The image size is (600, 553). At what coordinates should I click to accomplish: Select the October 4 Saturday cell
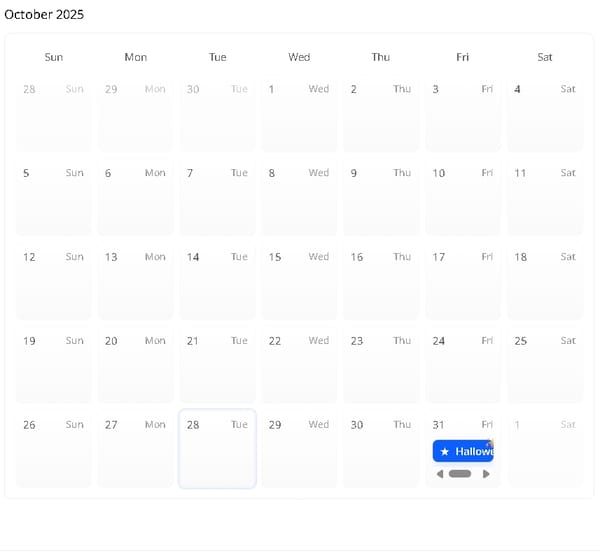point(545,114)
